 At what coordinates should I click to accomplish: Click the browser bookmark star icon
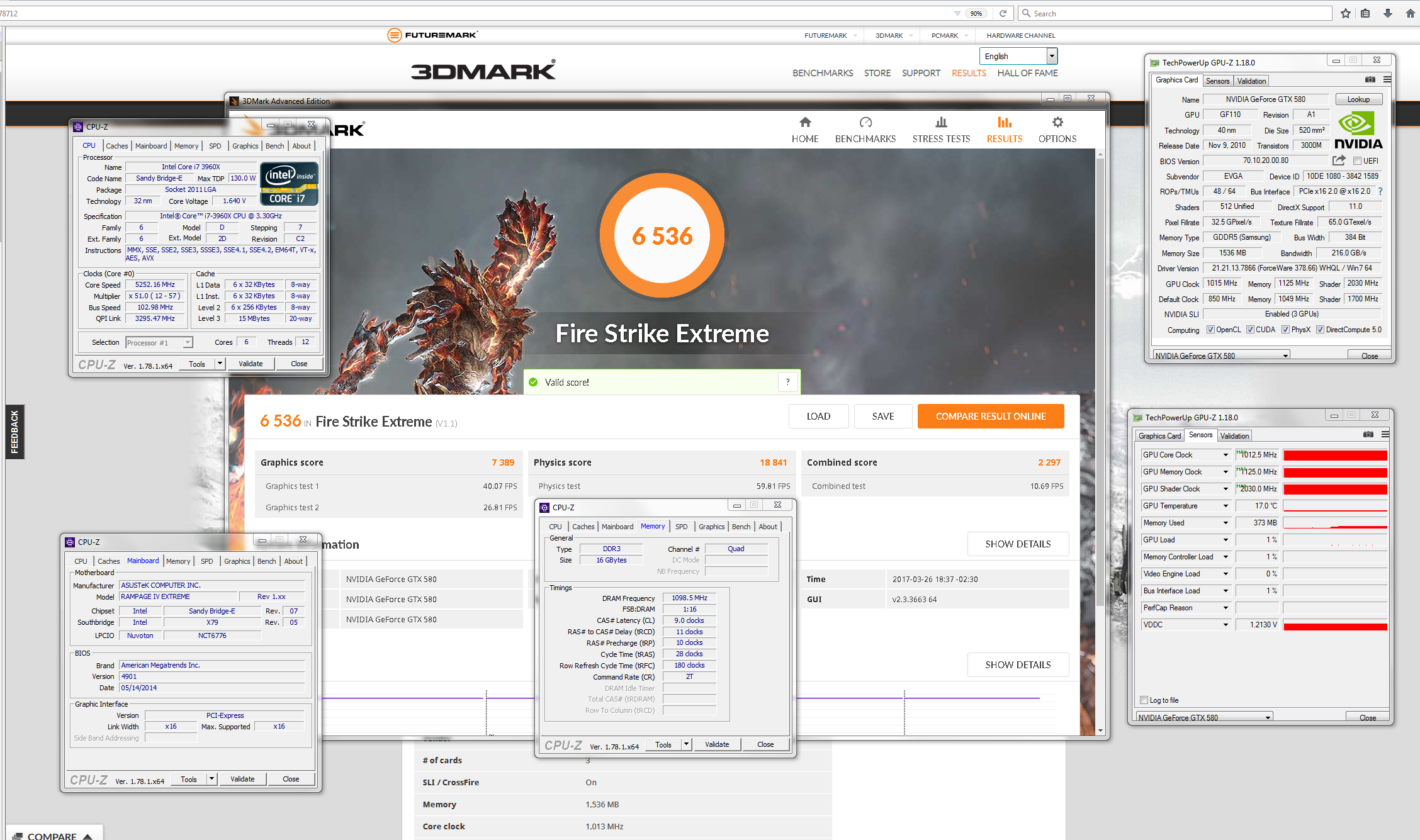click(1346, 13)
